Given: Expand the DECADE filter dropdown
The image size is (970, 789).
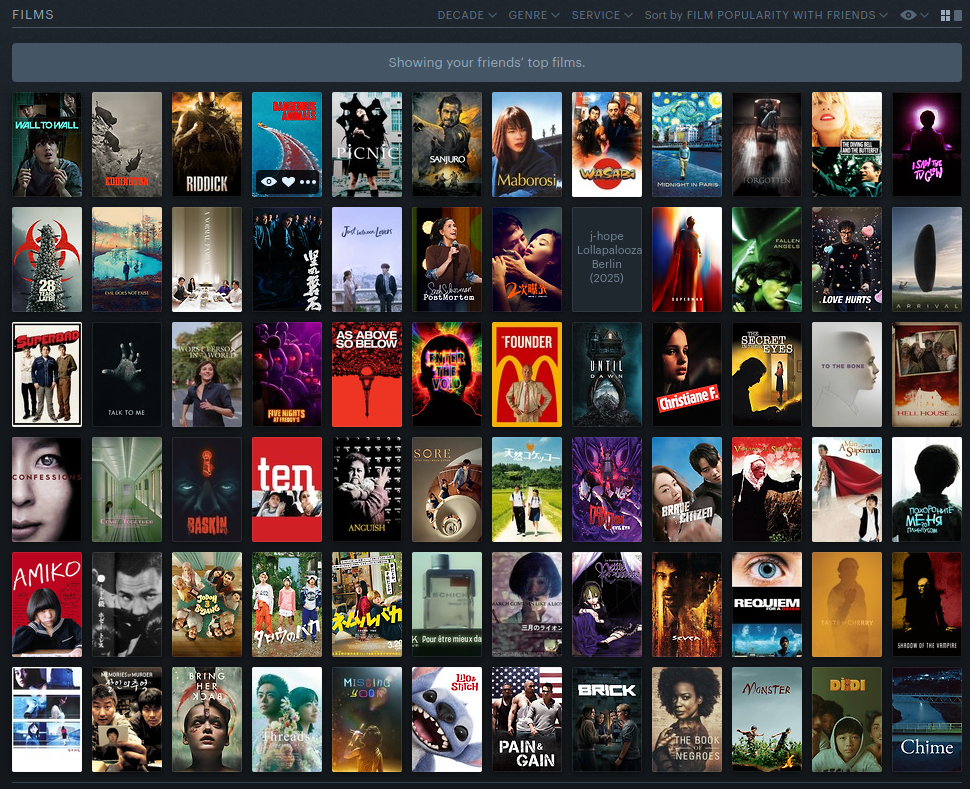Looking at the screenshot, I should [x=466, y=15].
